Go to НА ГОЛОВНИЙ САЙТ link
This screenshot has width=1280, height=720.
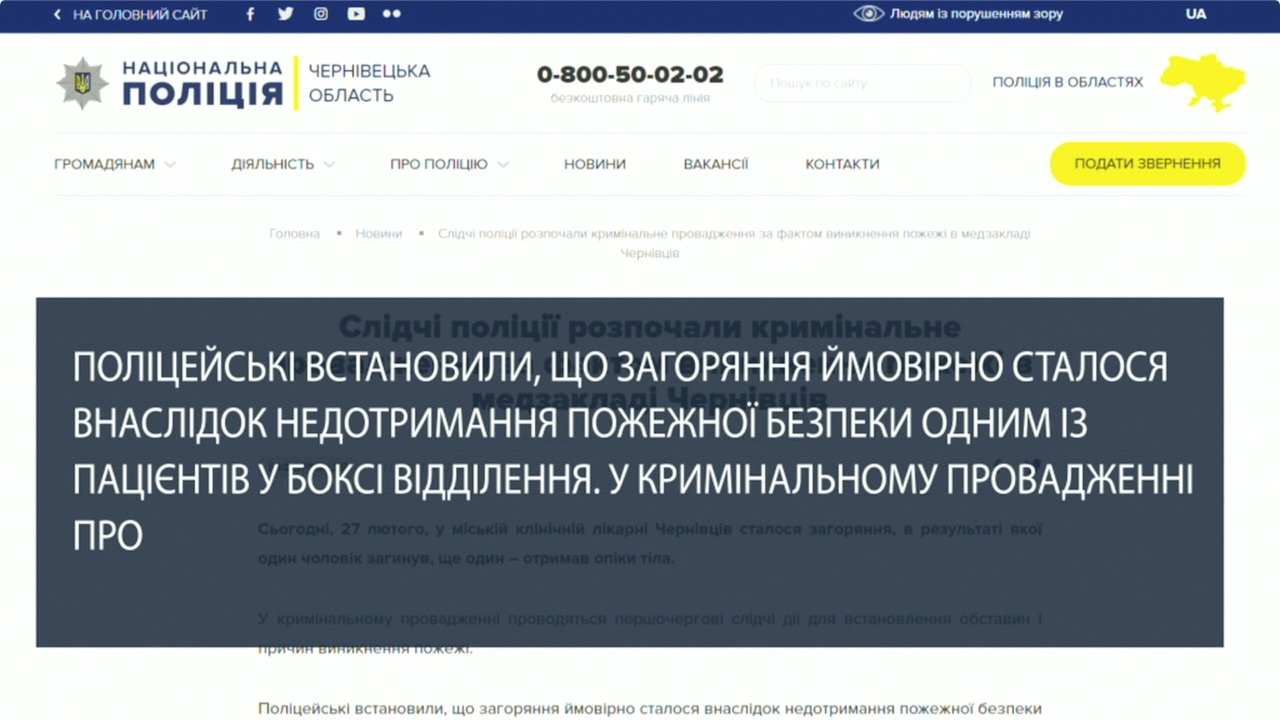140,14
